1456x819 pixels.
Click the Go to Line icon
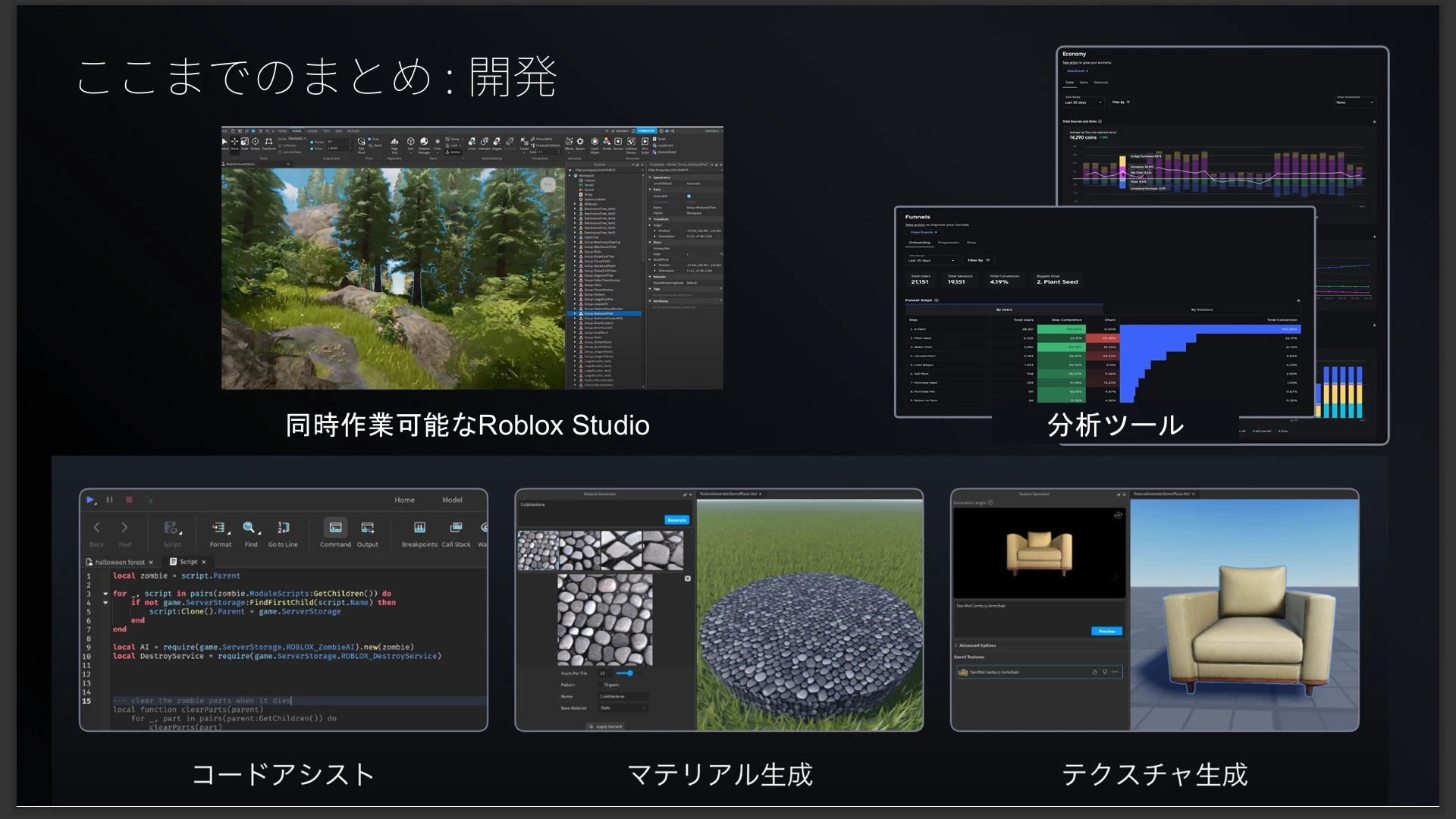[x=283, y=528]
